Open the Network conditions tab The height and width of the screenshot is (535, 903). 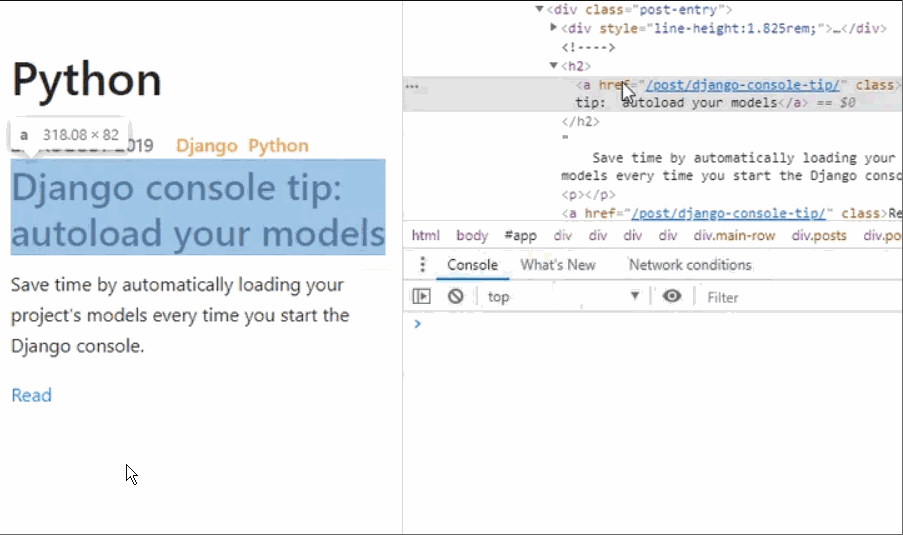click(x=690, y=265)
